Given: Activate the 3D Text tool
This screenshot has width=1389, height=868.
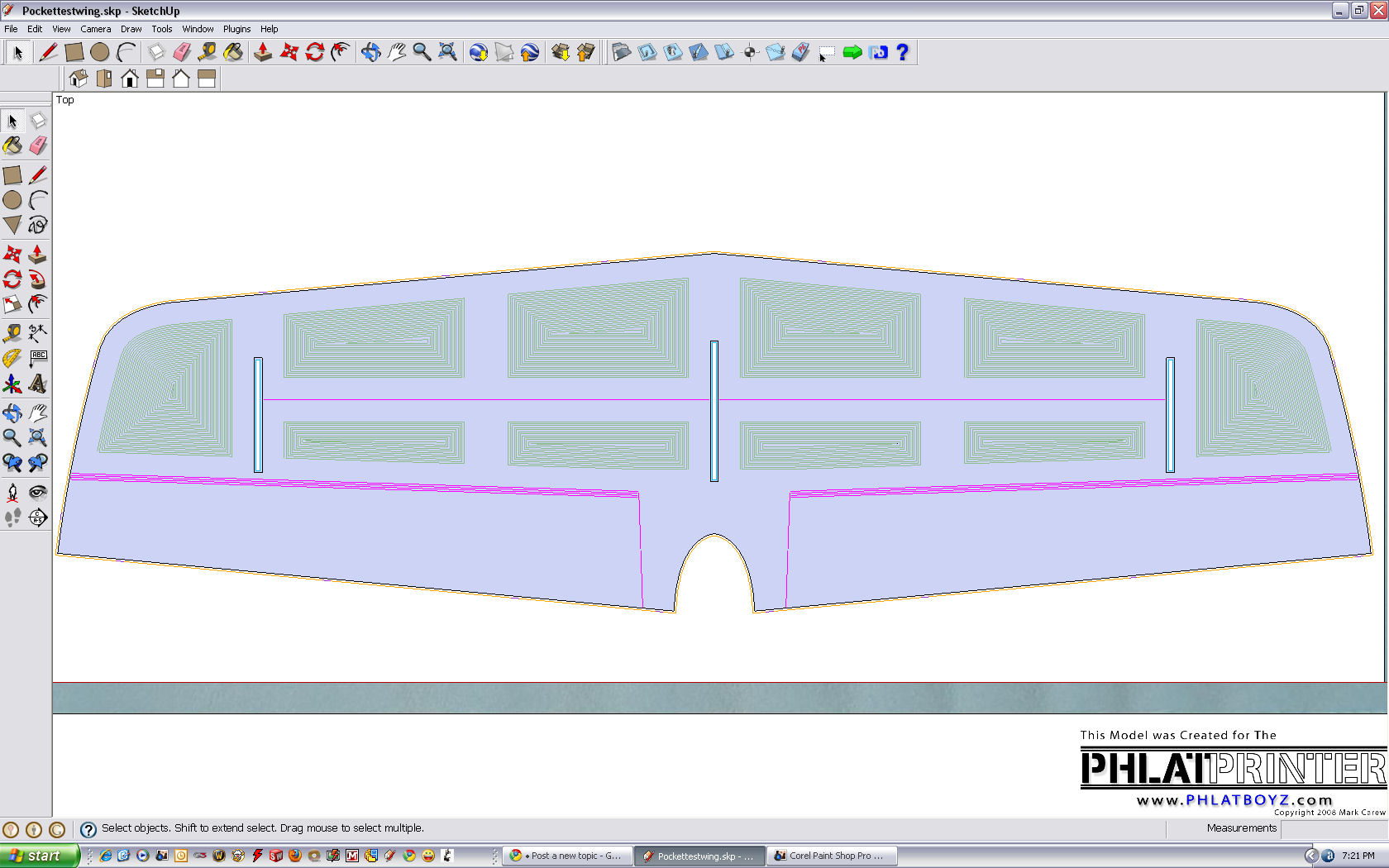Looking at the screenshot, I should point(38,384).
